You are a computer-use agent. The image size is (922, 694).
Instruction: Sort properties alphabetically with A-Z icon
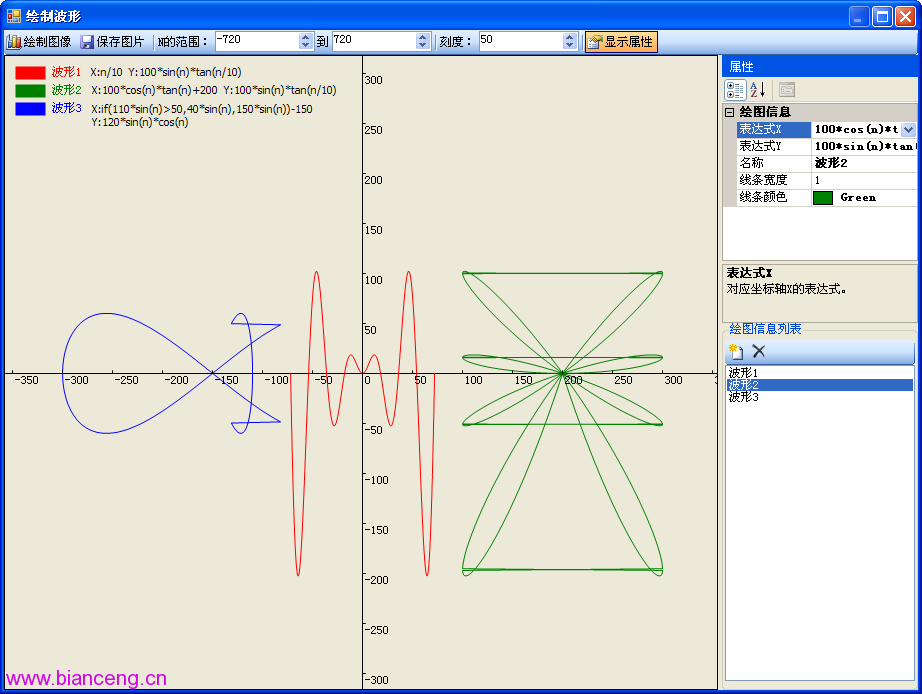click(x=757, y=90)
